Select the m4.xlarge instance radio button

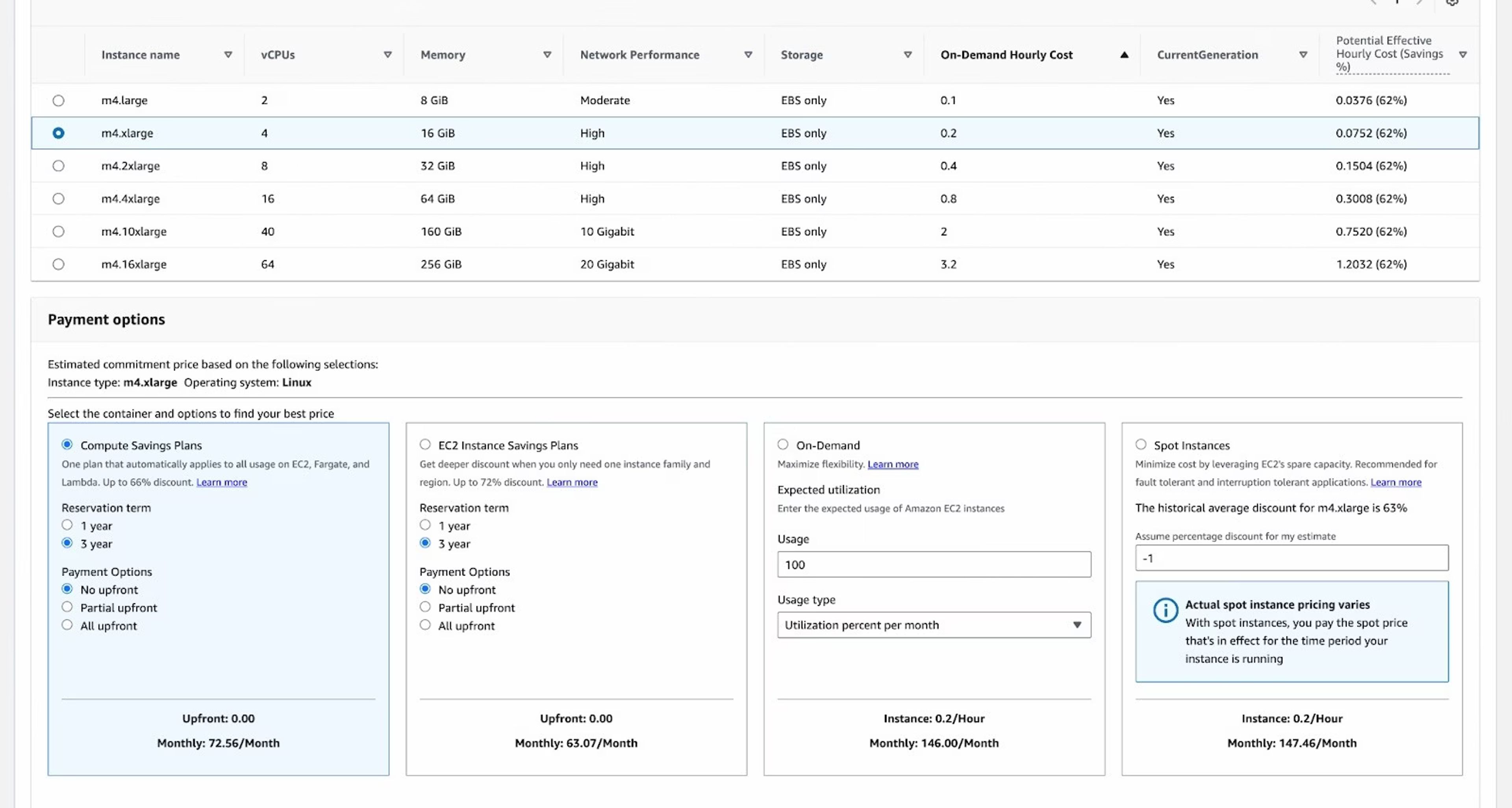58,133
